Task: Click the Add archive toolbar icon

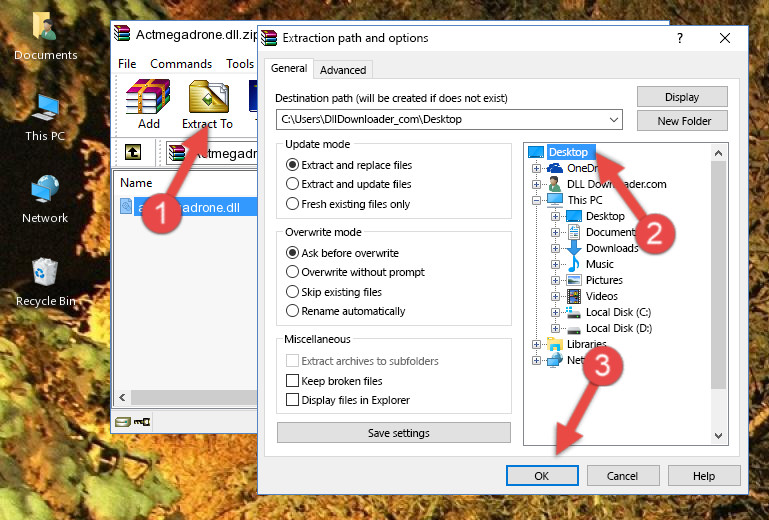Action: point(148,104)
